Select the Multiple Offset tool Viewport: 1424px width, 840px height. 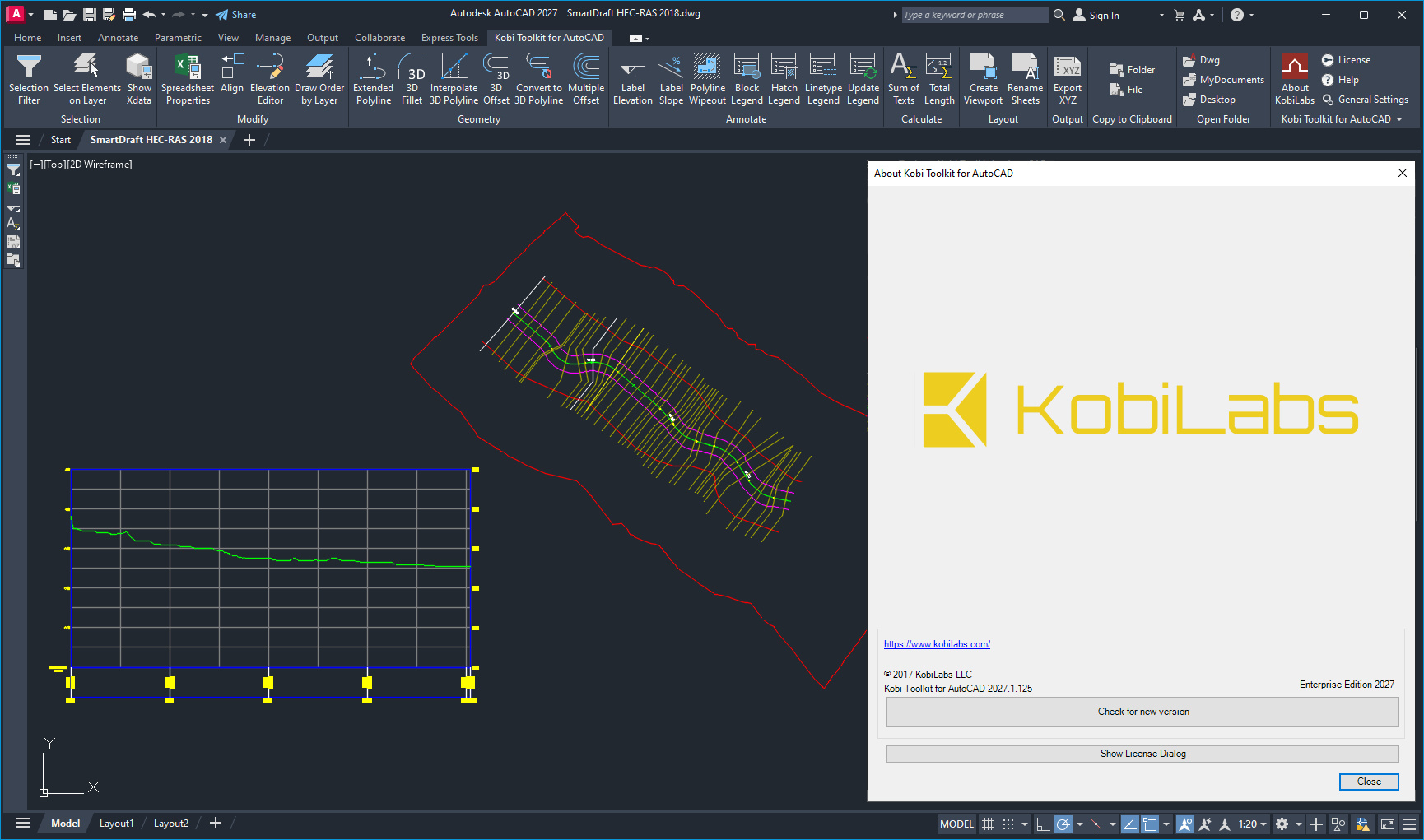click(x=586, y=79)
